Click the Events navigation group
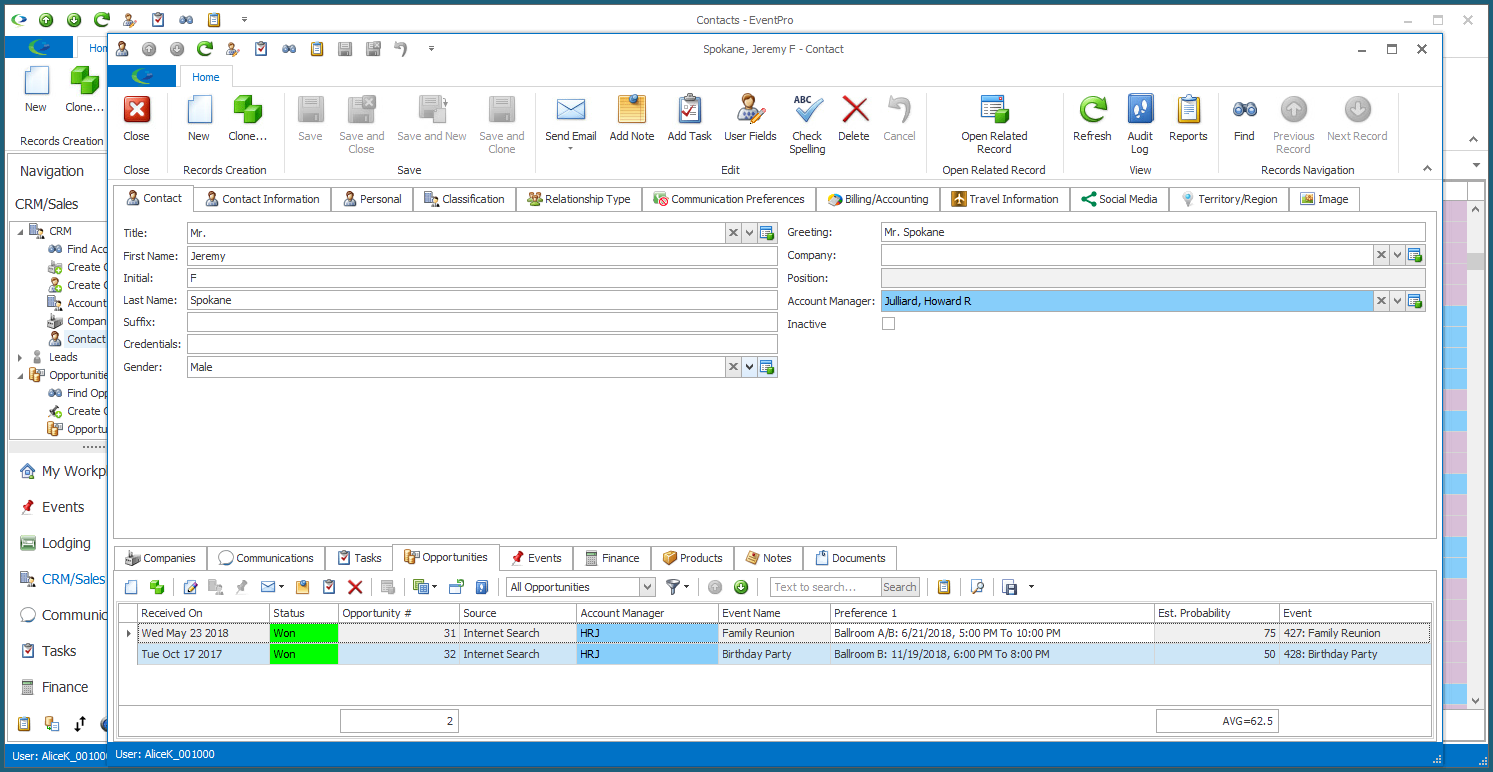This screenshot has height=772, width=1493. 62,507
